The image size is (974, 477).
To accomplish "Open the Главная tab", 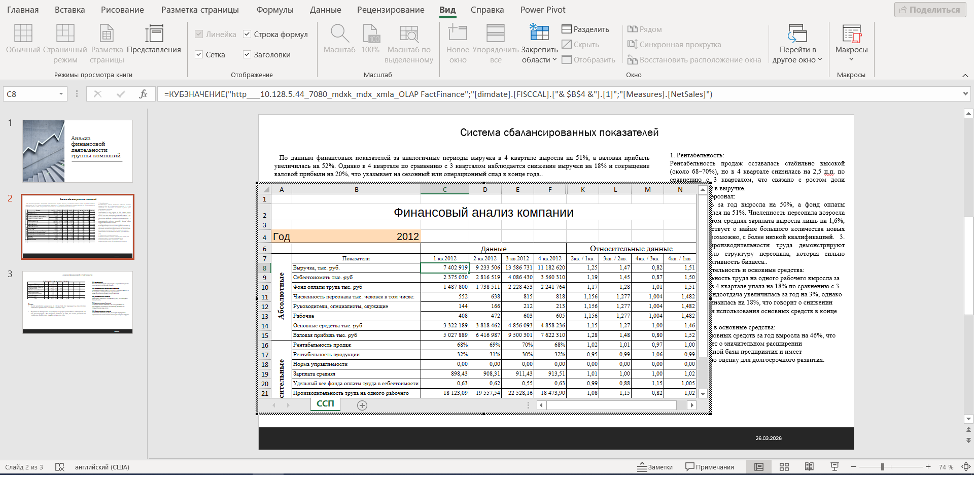I will pos(22,10).
